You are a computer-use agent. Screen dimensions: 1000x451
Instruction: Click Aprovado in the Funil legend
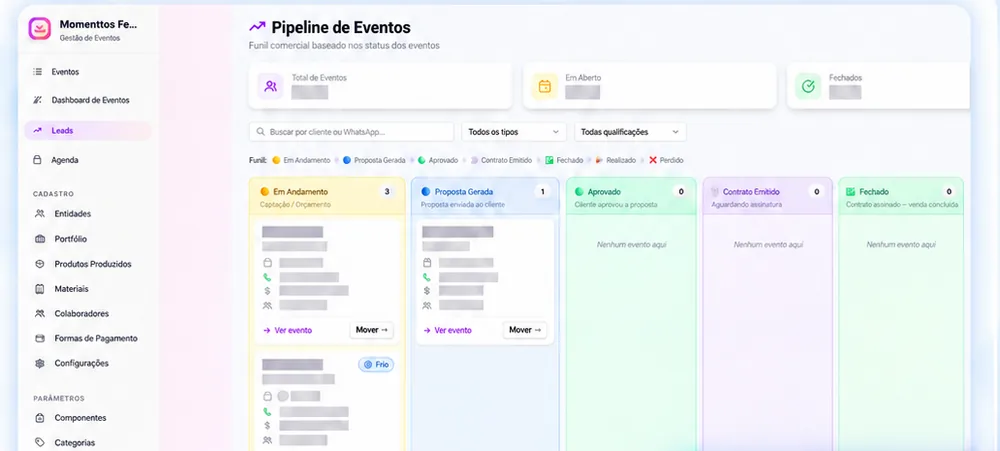click(438, 160)
